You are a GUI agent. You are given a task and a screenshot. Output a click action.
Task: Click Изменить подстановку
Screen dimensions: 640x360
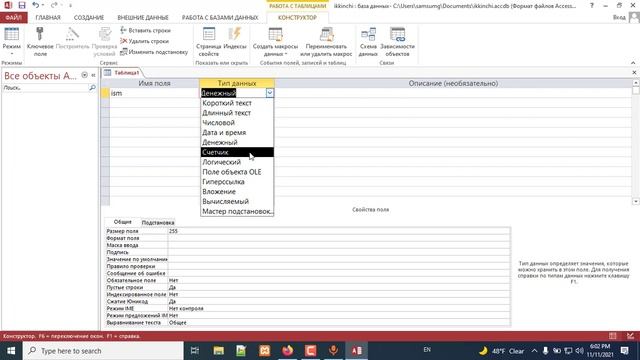[154, 52]
